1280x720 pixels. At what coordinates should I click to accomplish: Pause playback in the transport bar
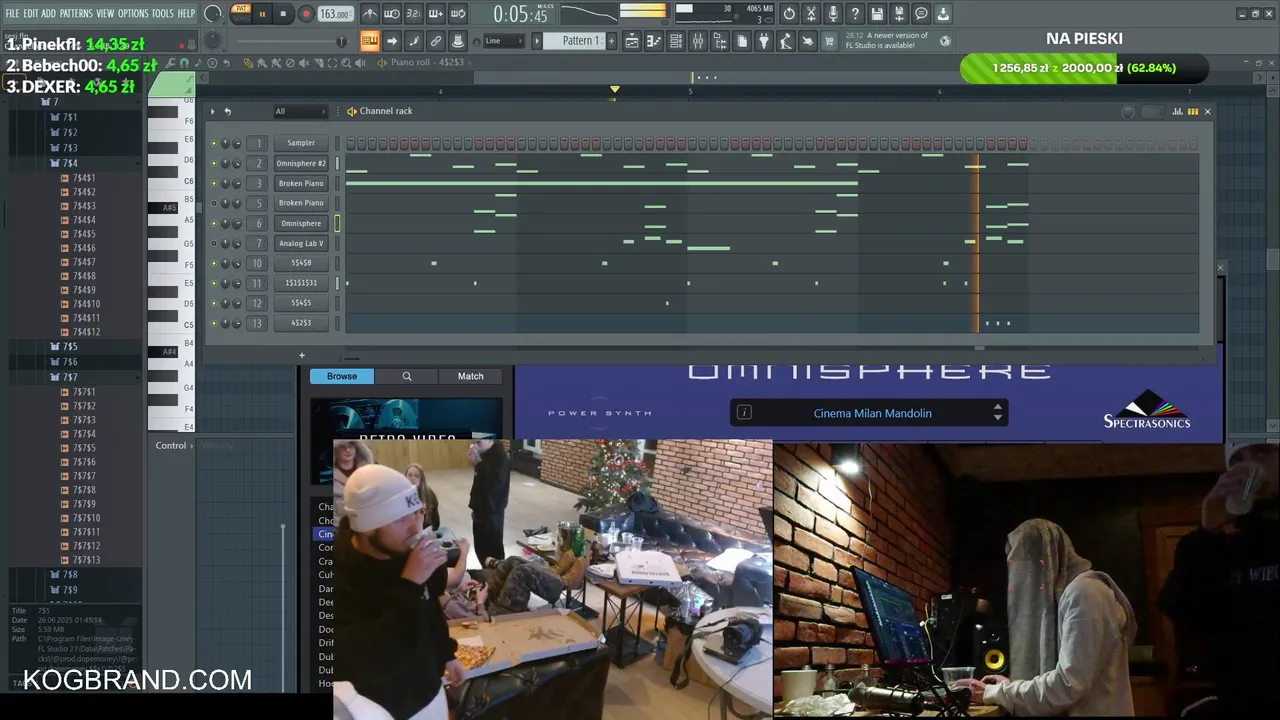[x=262, y=14]
